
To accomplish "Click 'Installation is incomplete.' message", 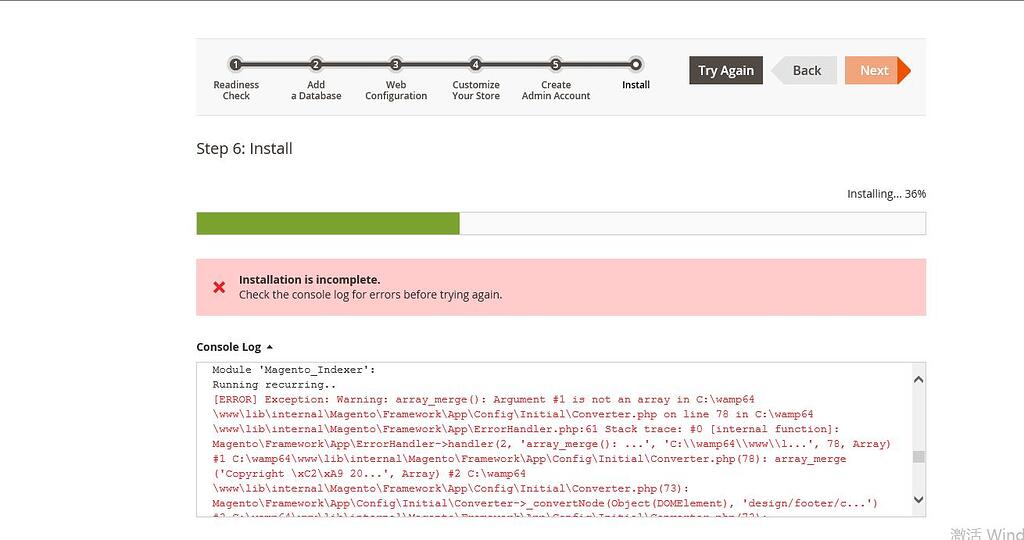I will click(310, 279).
